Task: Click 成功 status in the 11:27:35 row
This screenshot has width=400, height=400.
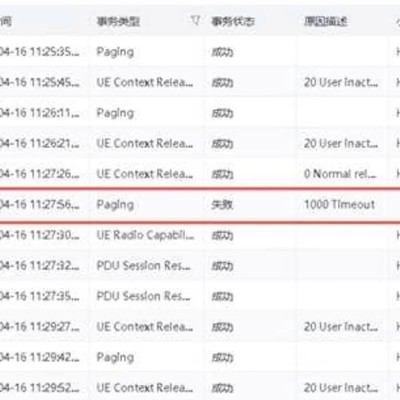Action: [x=222, y=297]
